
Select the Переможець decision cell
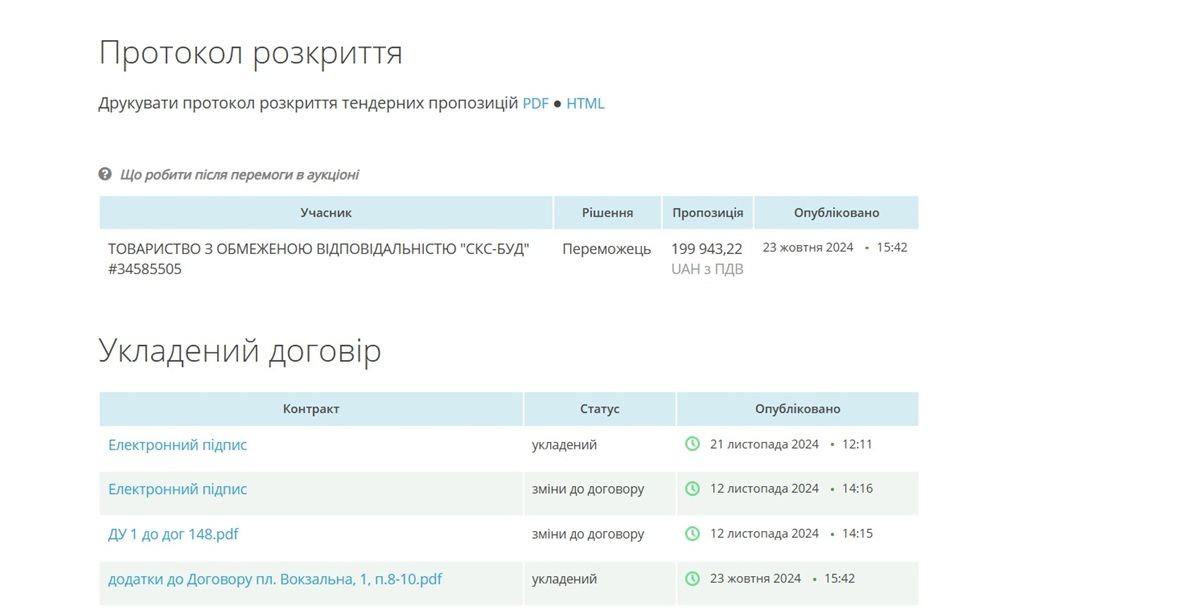click(x=605, y=249)
